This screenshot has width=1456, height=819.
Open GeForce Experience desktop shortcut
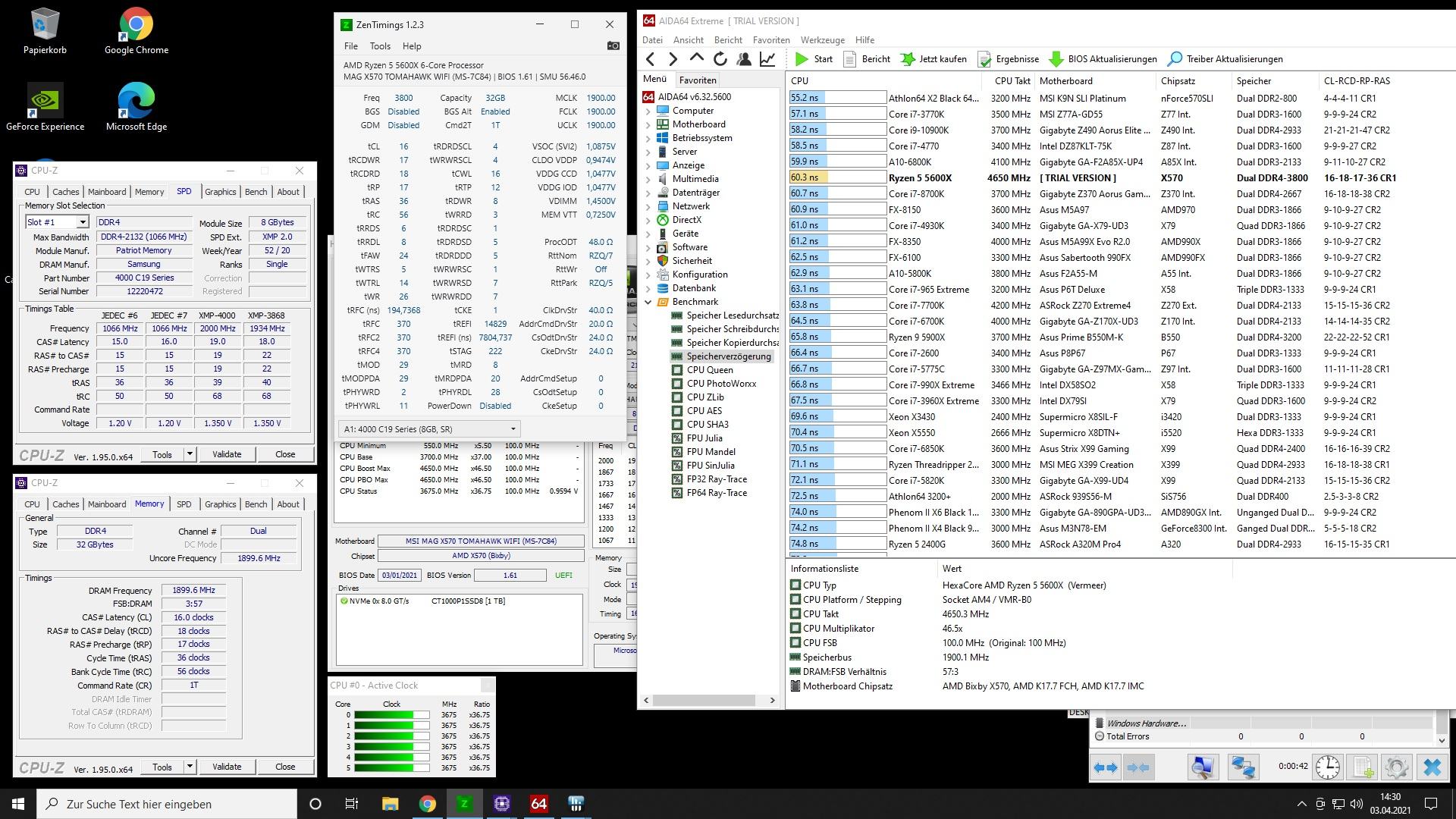click(45, 108)
